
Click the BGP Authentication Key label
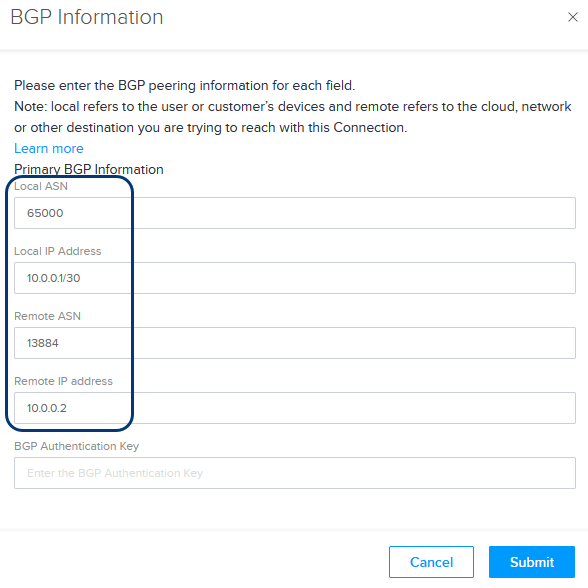(x=76, y=446)
